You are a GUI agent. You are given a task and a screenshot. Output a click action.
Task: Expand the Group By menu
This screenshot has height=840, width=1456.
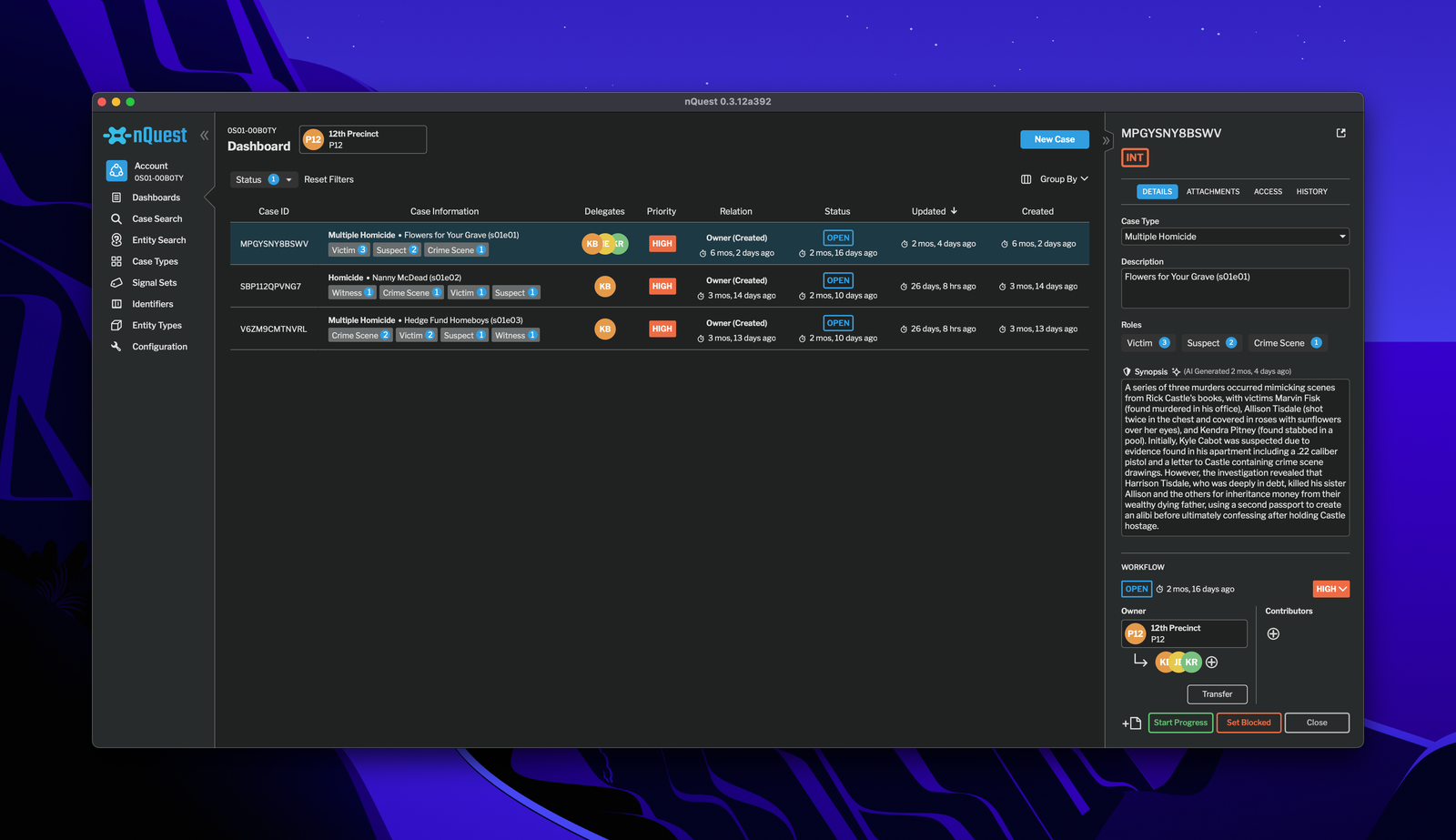pos(1064,179)
